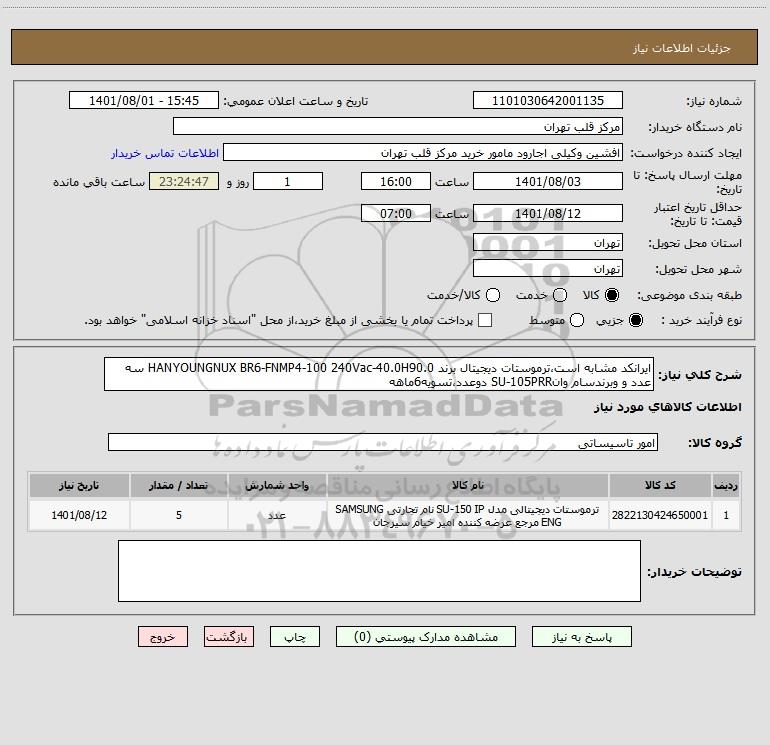Click the جزئیات اطلاعات نیاز header title
Screen dimensions: 770x745
tap(682, 48)
